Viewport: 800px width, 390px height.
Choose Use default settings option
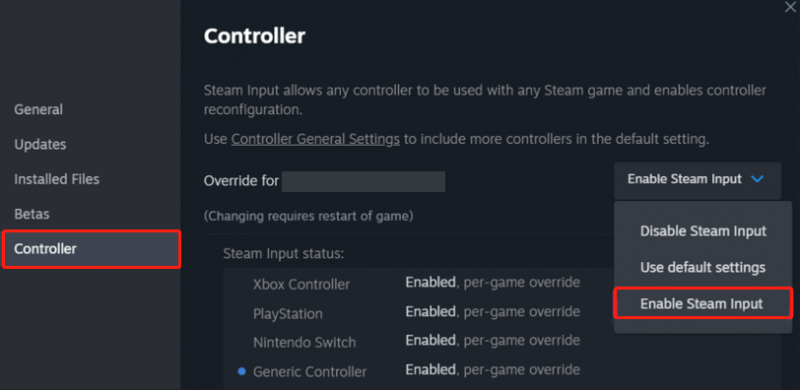coord(703,267)
